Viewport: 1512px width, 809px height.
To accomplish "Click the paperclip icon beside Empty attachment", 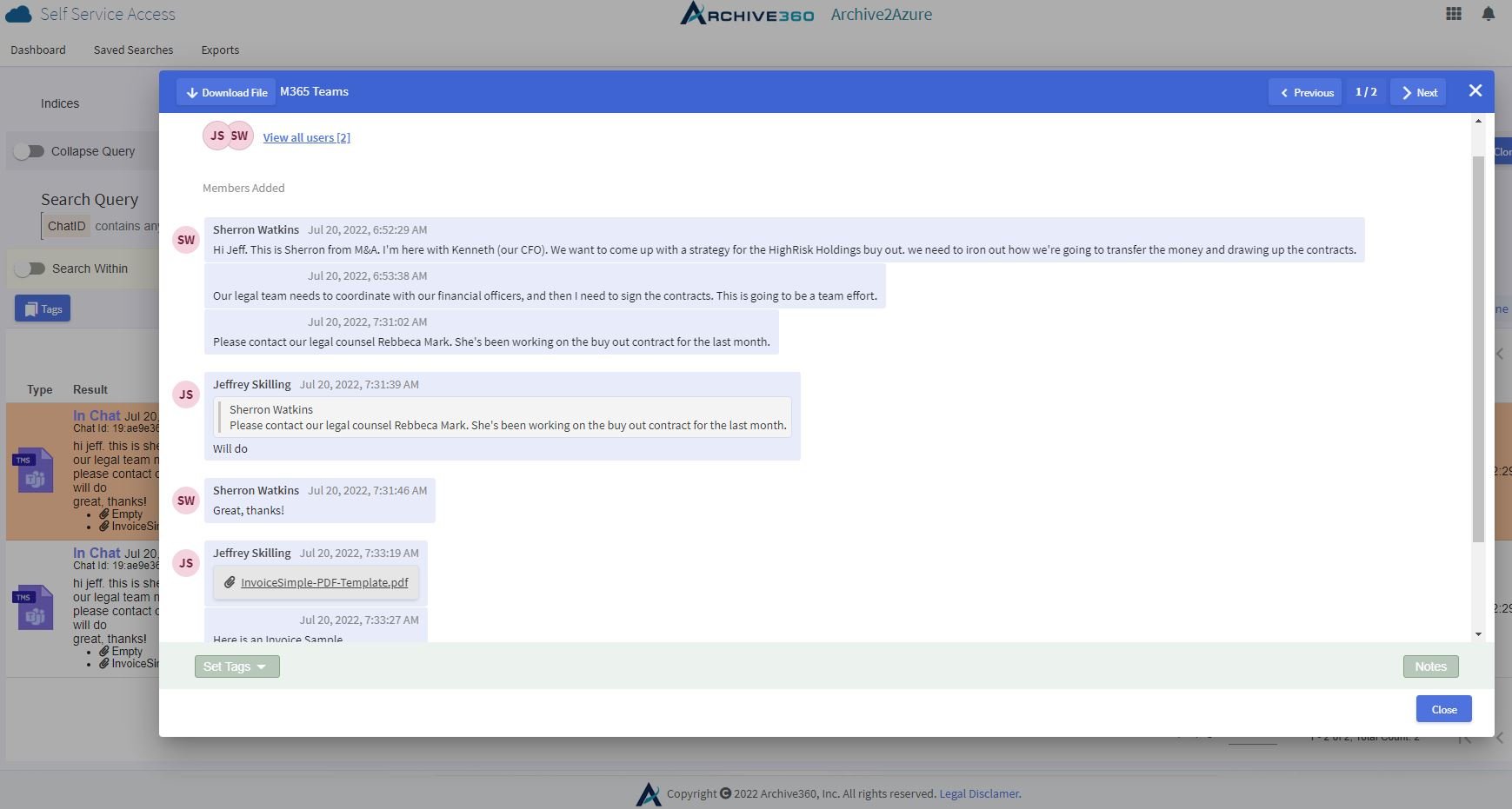I will [105, 514].
